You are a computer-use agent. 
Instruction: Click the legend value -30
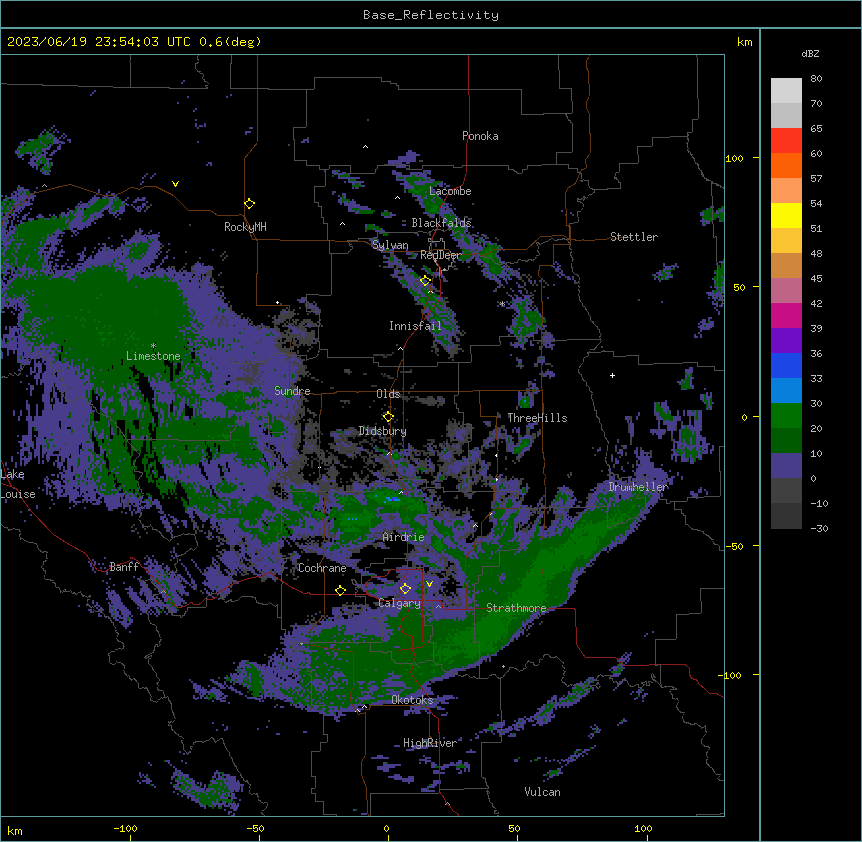coord(819,529)
